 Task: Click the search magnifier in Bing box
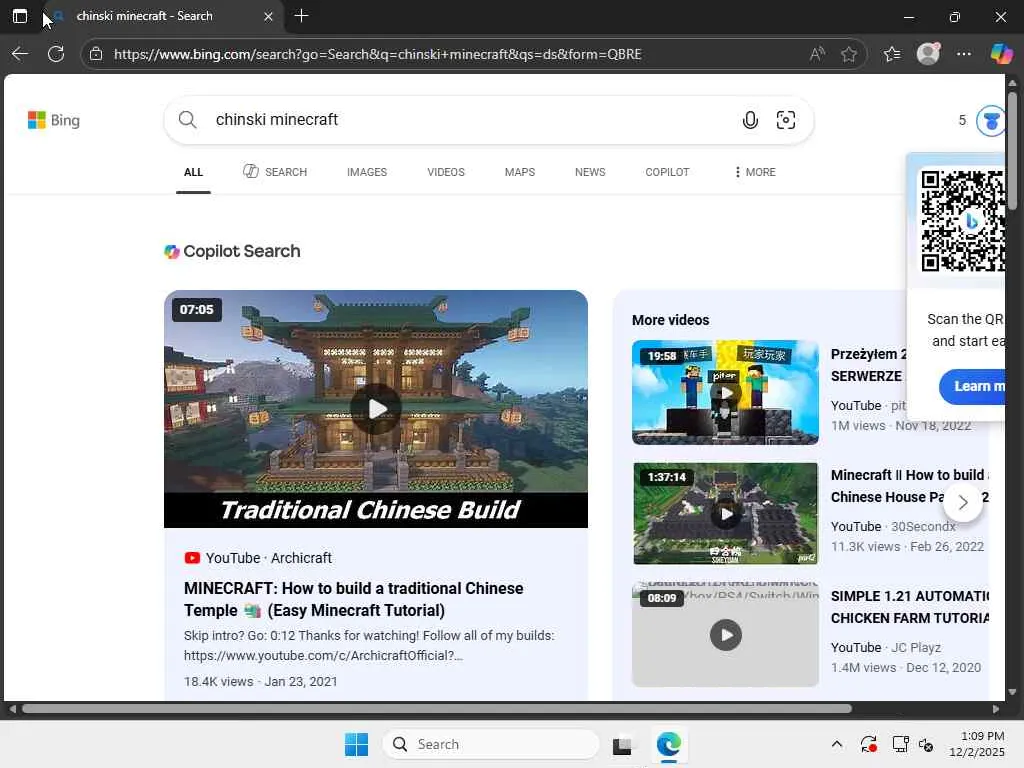coord(187,120)
